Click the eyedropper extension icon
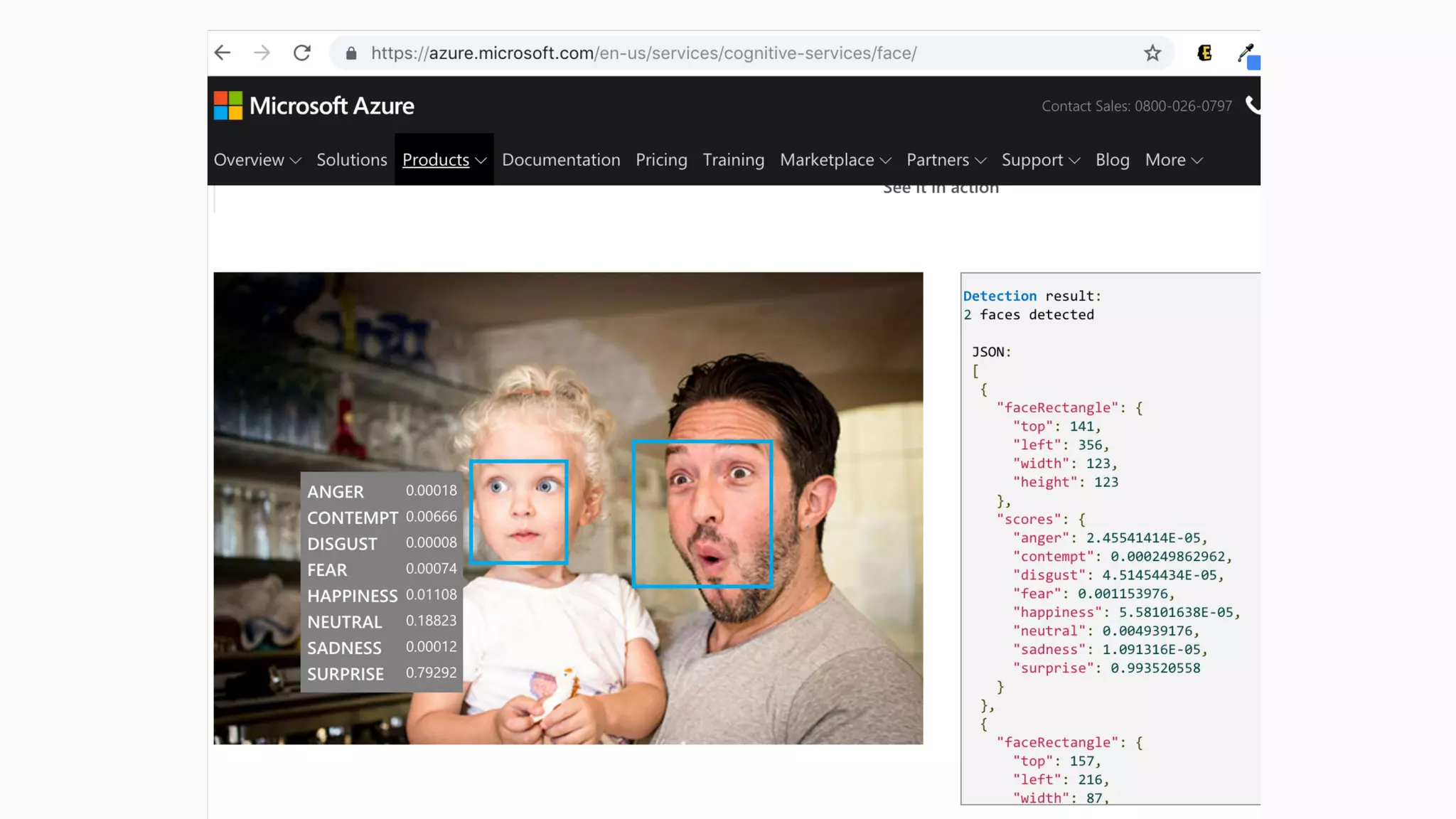The height and width of the screenshot is (819, 1456). tap(1246, 53)
